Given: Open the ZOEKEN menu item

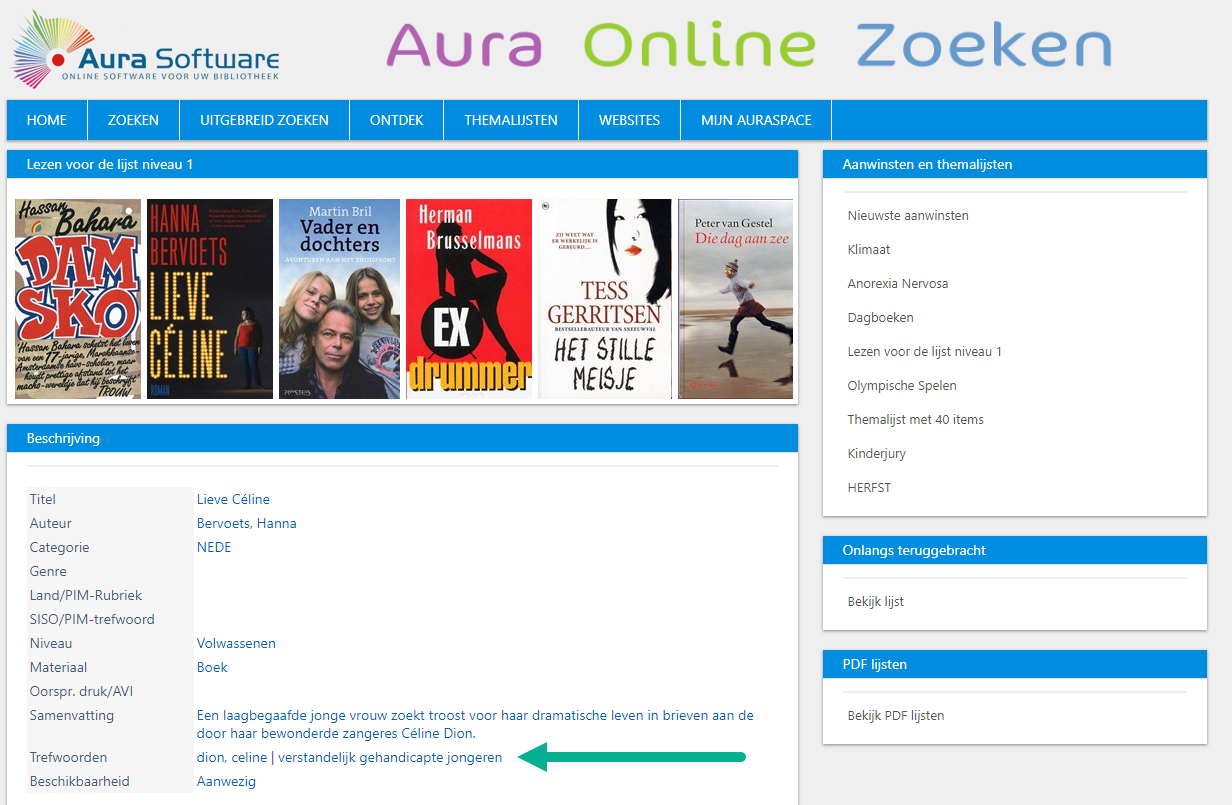Looking at the screenshot, I should 133,120.
